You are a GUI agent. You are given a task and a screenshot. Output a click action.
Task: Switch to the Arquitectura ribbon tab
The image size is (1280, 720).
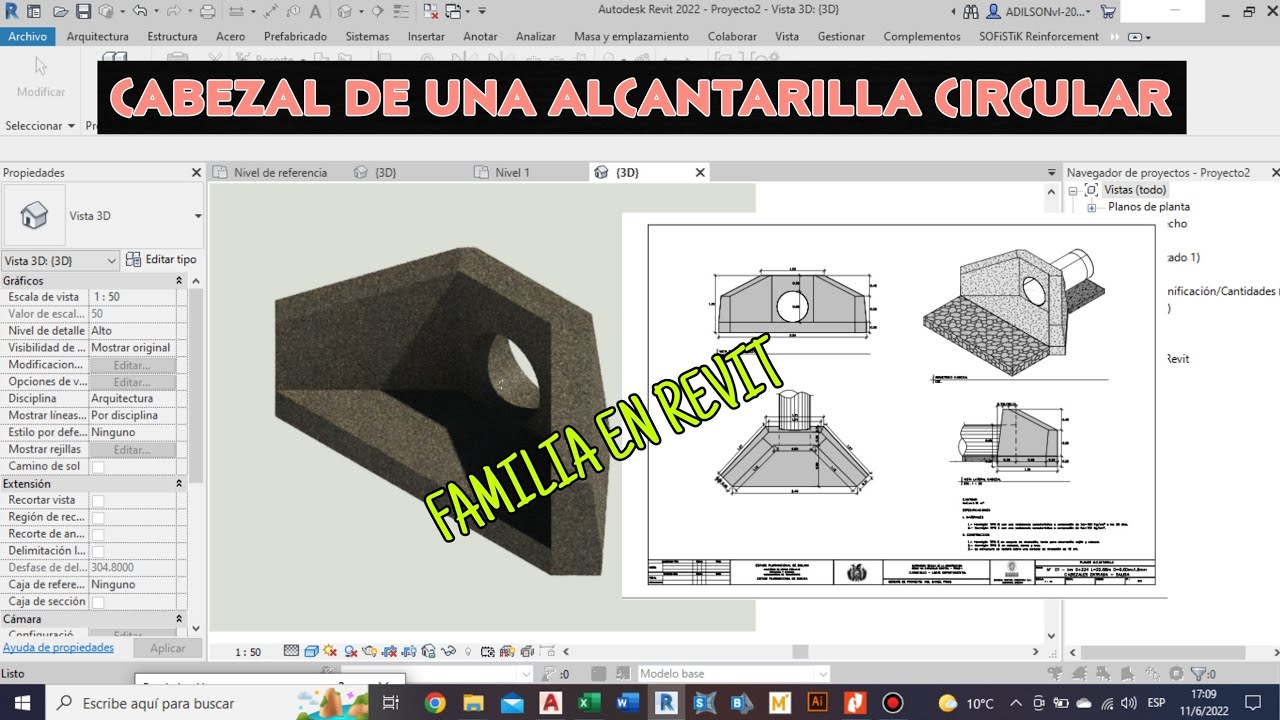(97, 36)
